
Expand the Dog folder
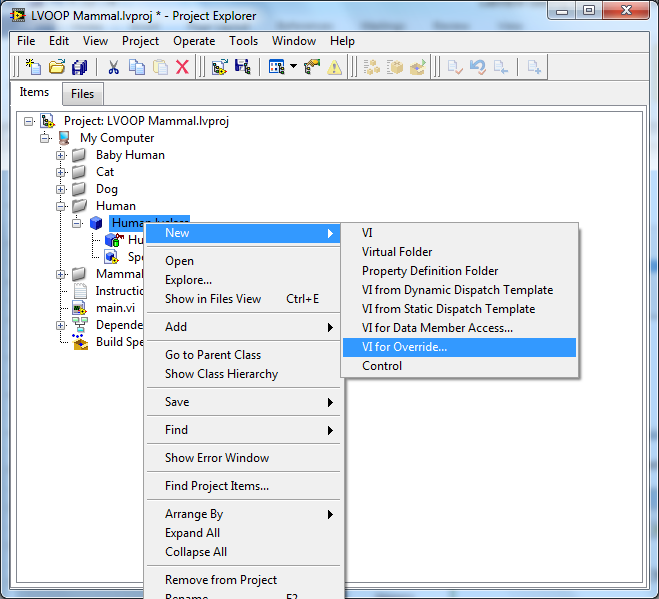point(61,189)
